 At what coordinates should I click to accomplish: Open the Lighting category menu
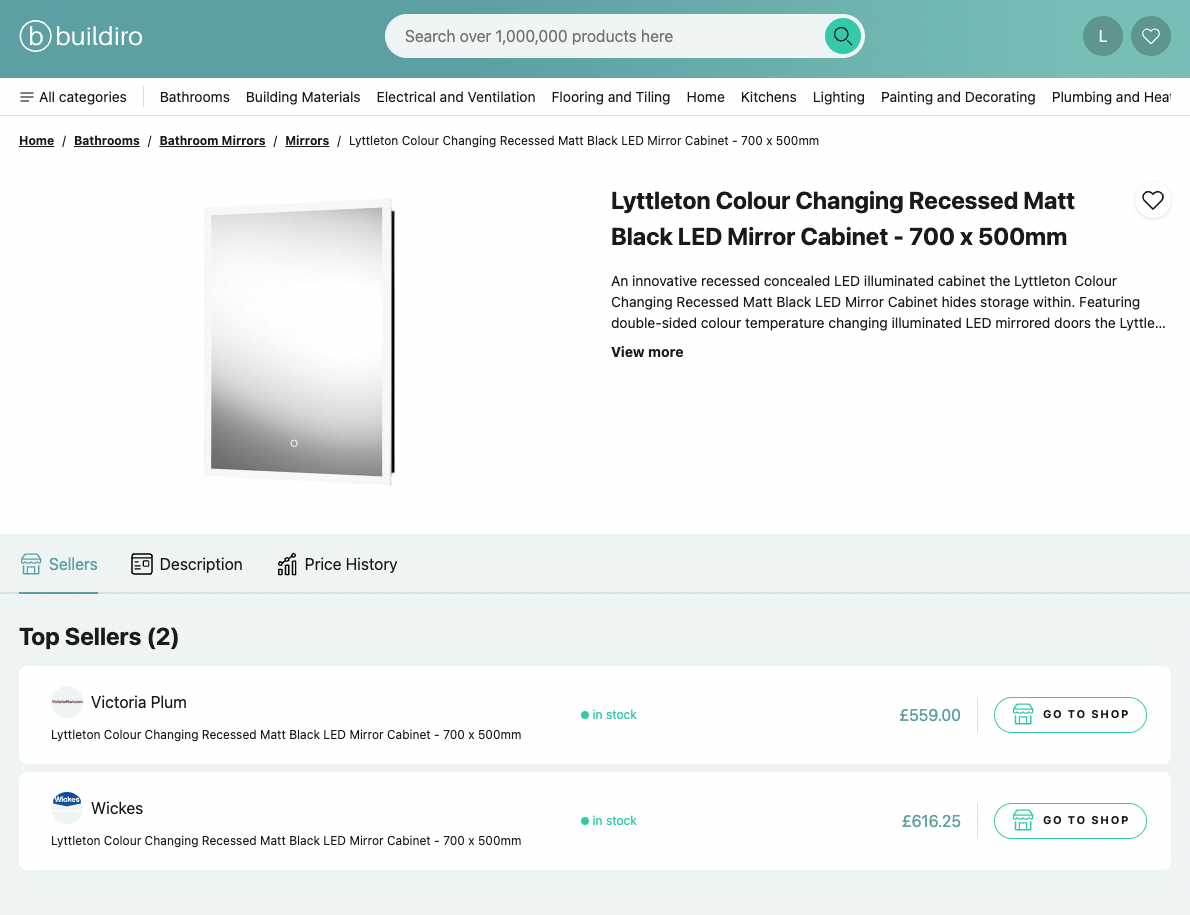tap(838, 97)
